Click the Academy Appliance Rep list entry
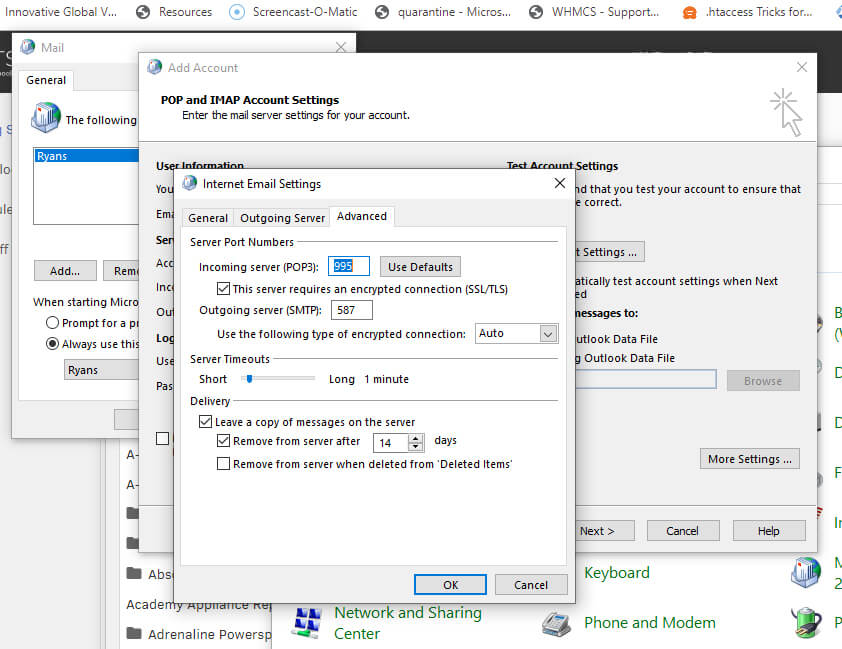Image resolution: width=842 pixels, height=649 pixels. click(x=199, y=604)
